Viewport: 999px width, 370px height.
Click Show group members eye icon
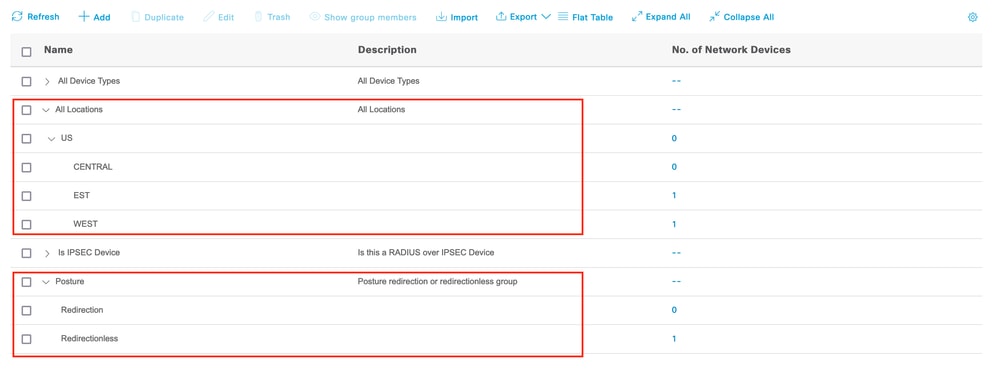[315, 17]
